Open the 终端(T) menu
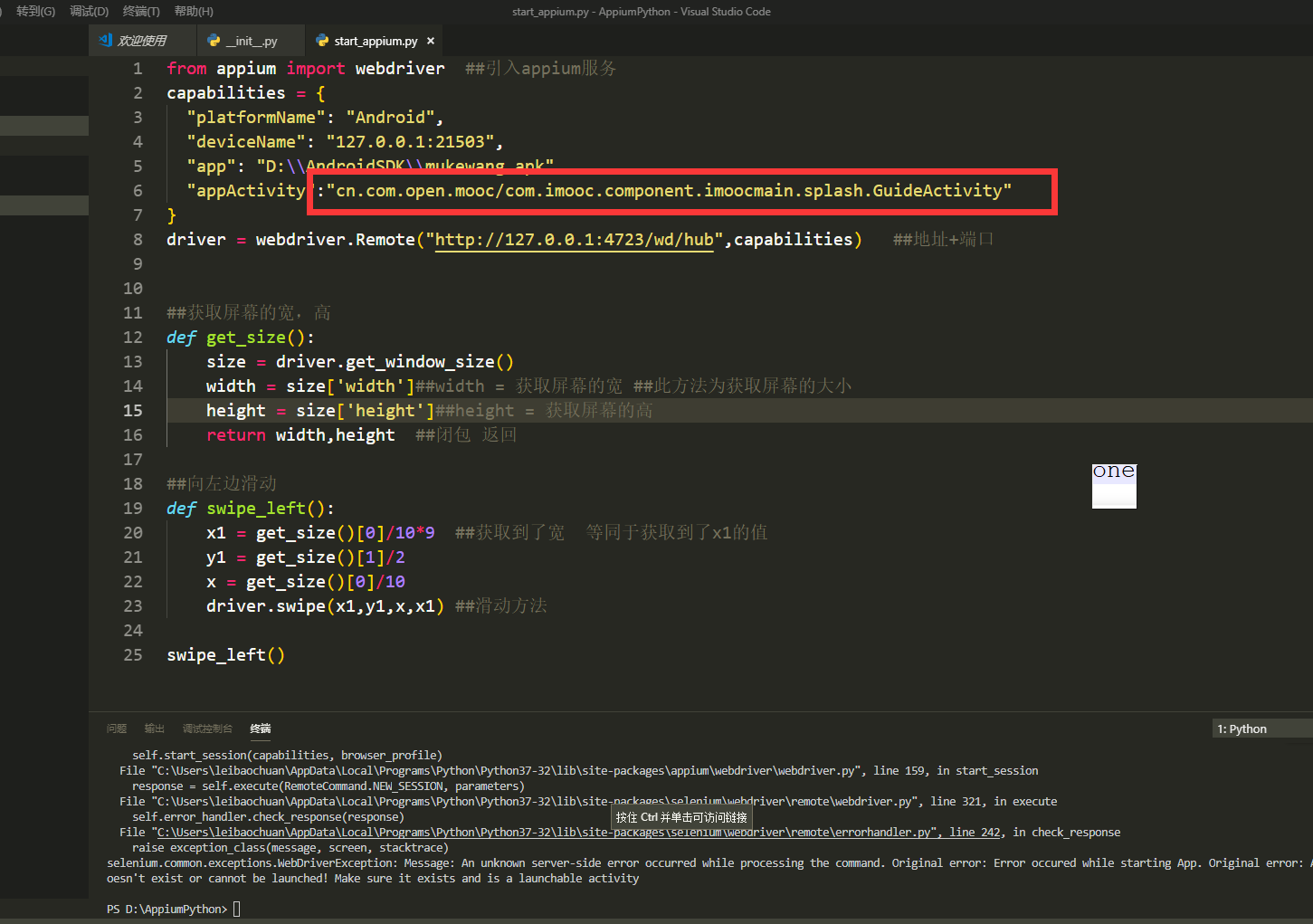 [141, 11]
